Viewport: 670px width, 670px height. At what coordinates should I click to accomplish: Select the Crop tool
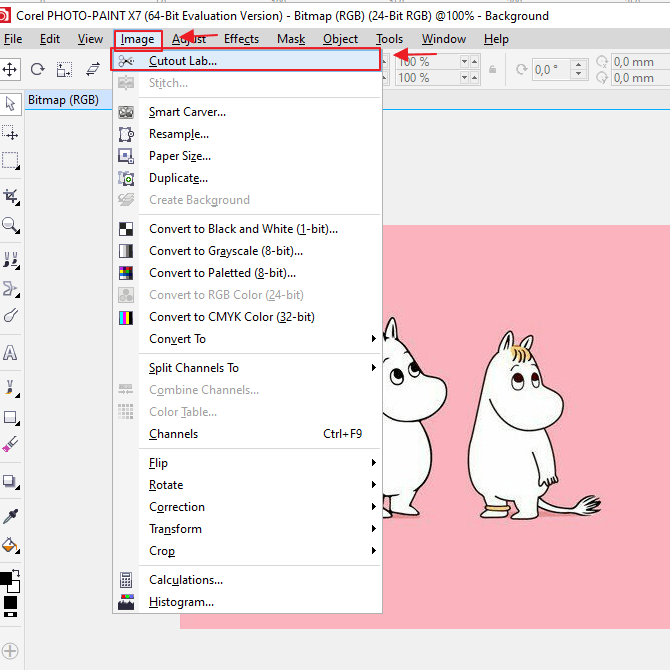(x=11, y=197)
